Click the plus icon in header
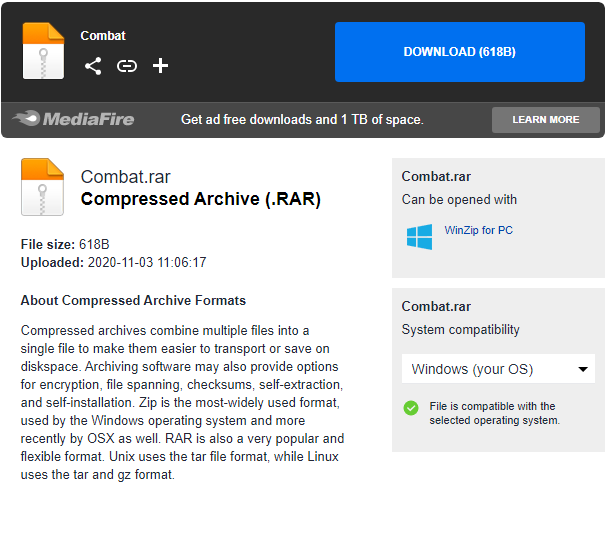This screenshot has height=546, width=606. (x=160, y=66)
